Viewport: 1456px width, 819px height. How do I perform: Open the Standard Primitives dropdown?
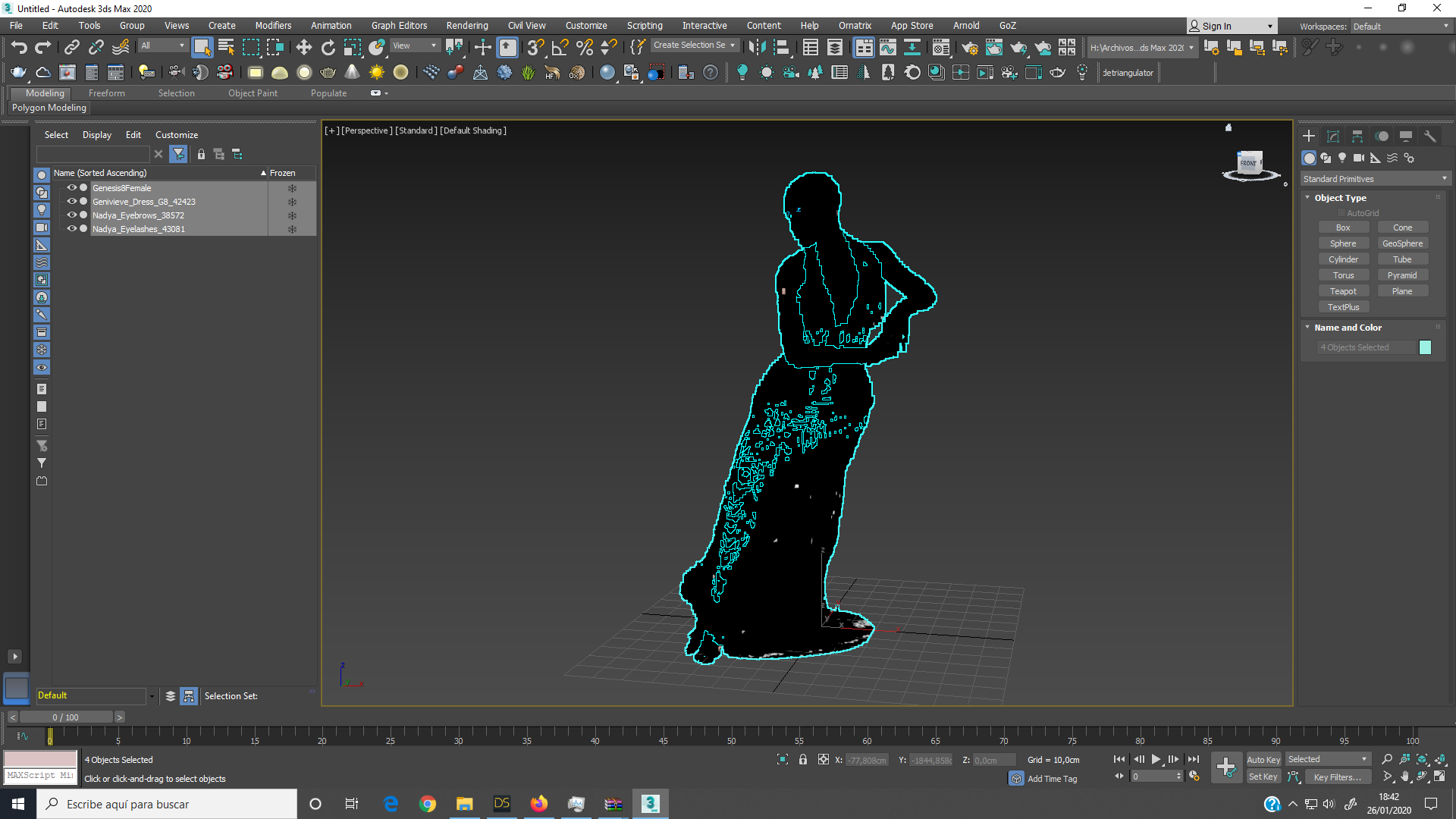coord(1374,179)
